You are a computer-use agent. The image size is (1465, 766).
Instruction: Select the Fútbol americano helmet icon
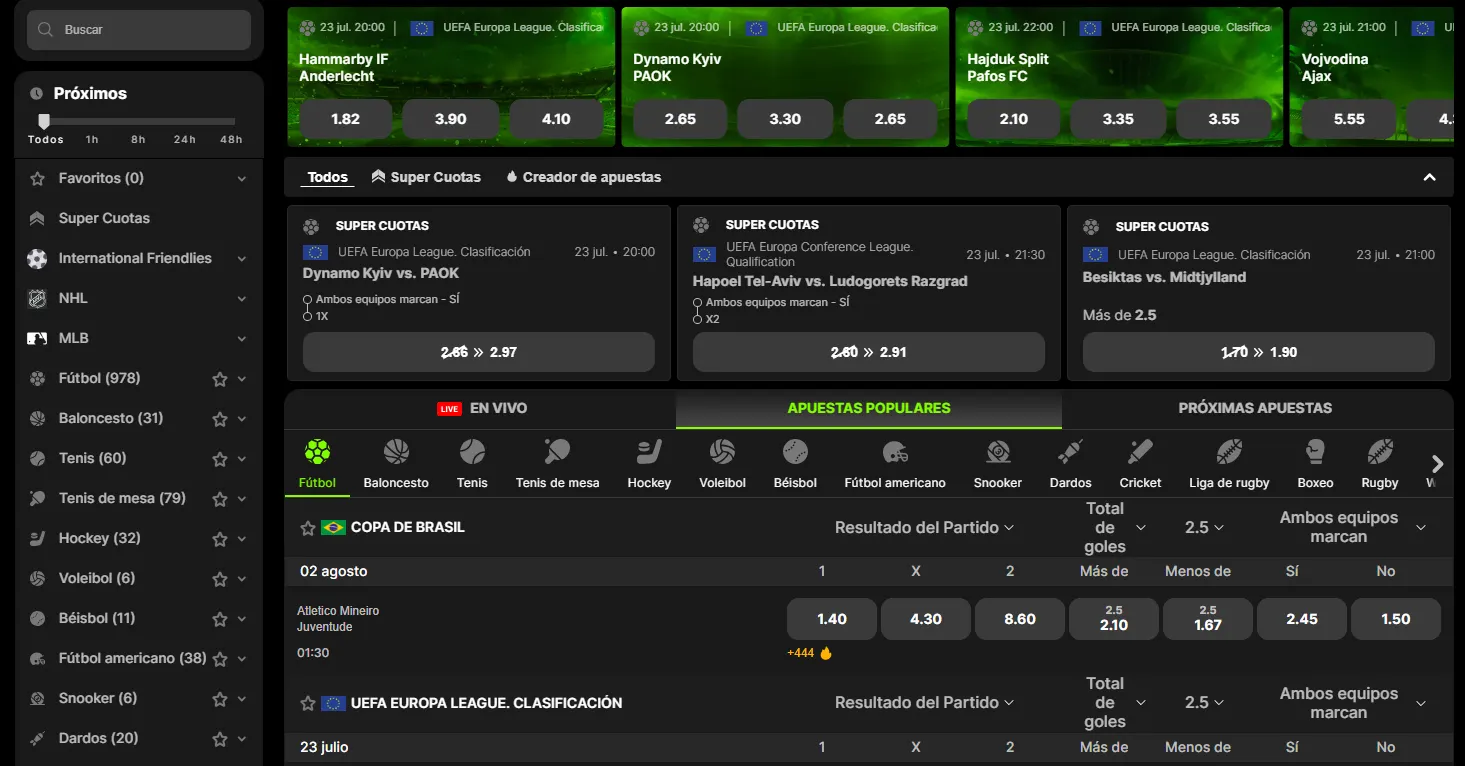click(895, 452)
